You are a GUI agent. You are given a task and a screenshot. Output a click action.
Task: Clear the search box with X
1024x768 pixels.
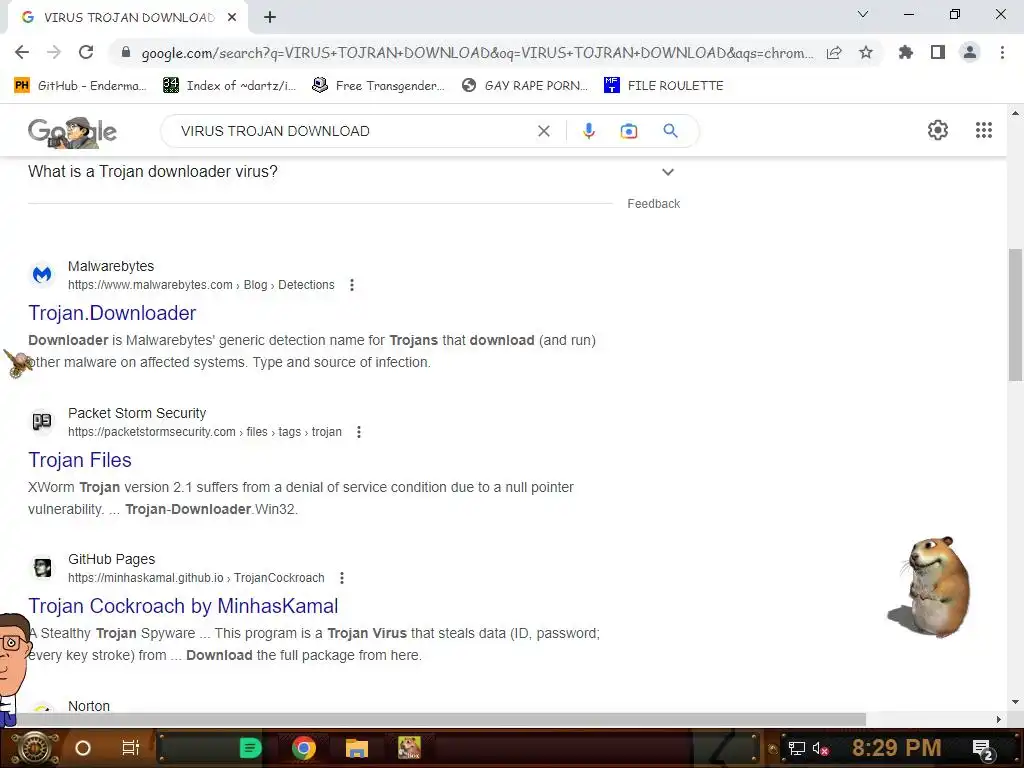tap(543, 131)
